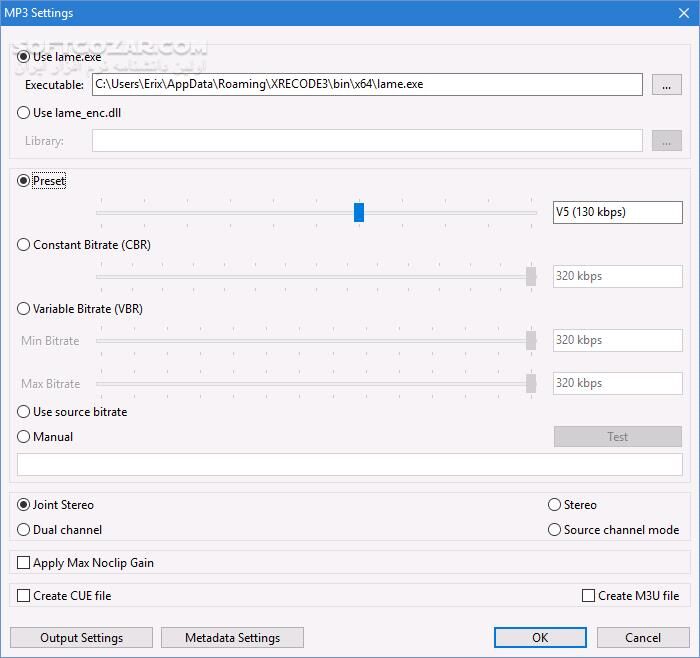Select the Dual channel mode
The height and width of the screenshot is (658, 700).
pyautogui.click(x=24, y=530)
